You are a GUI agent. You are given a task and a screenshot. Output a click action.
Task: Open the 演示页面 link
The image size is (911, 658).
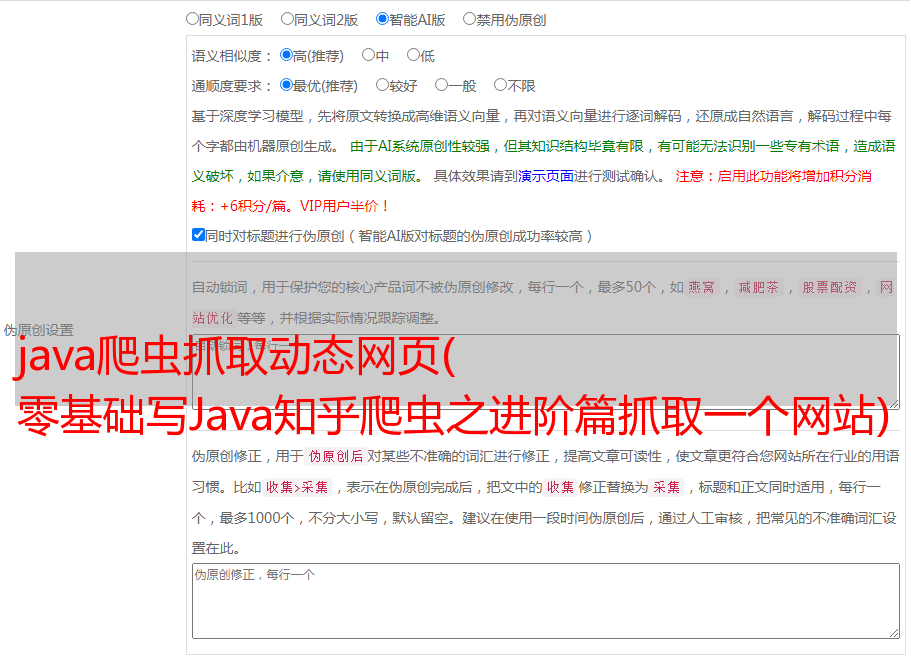point(546,176)
